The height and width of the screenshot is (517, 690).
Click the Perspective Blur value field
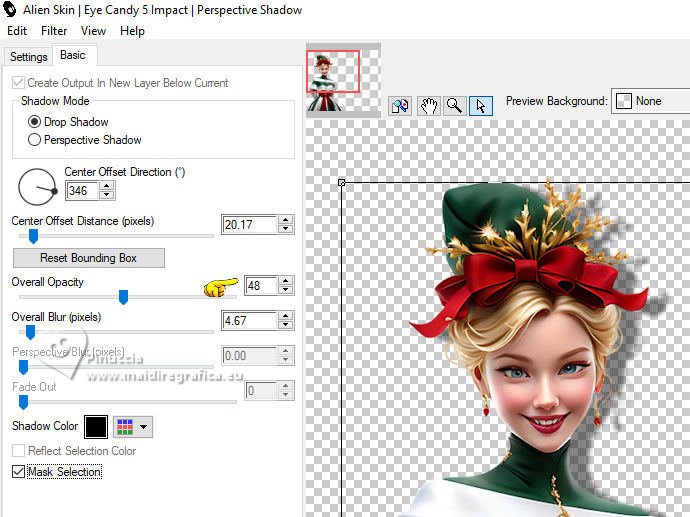[250, 356]
